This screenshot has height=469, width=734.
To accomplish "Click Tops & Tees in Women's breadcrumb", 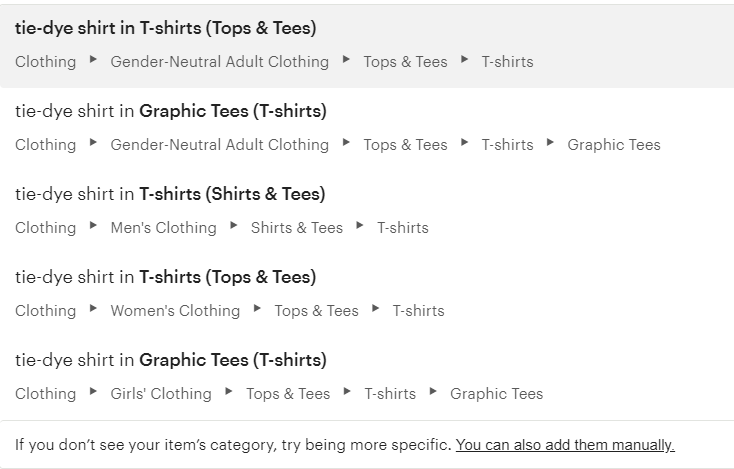I will pos(316,311).
